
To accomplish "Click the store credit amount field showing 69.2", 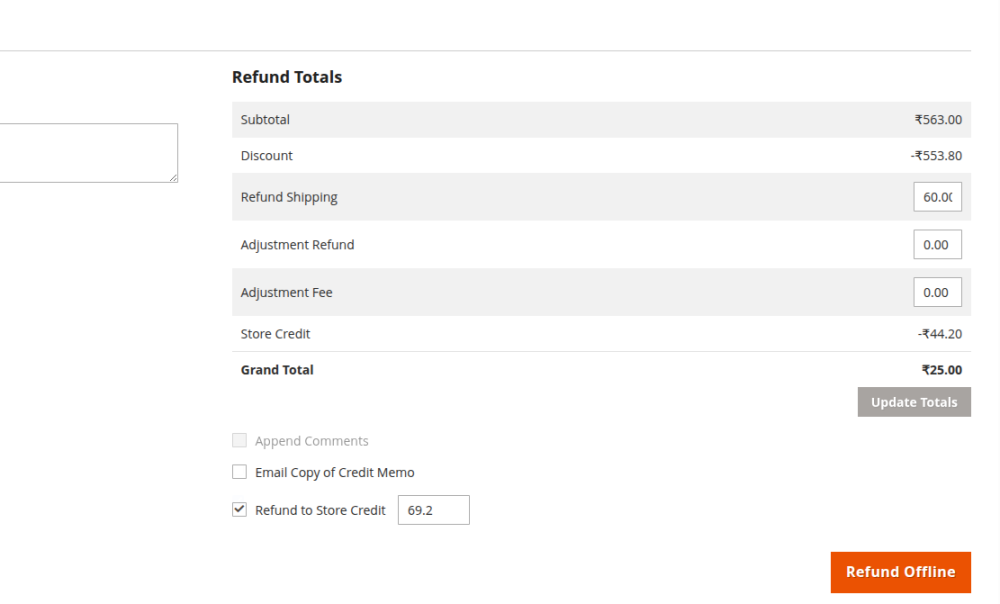I will click(x=433, y=510).
